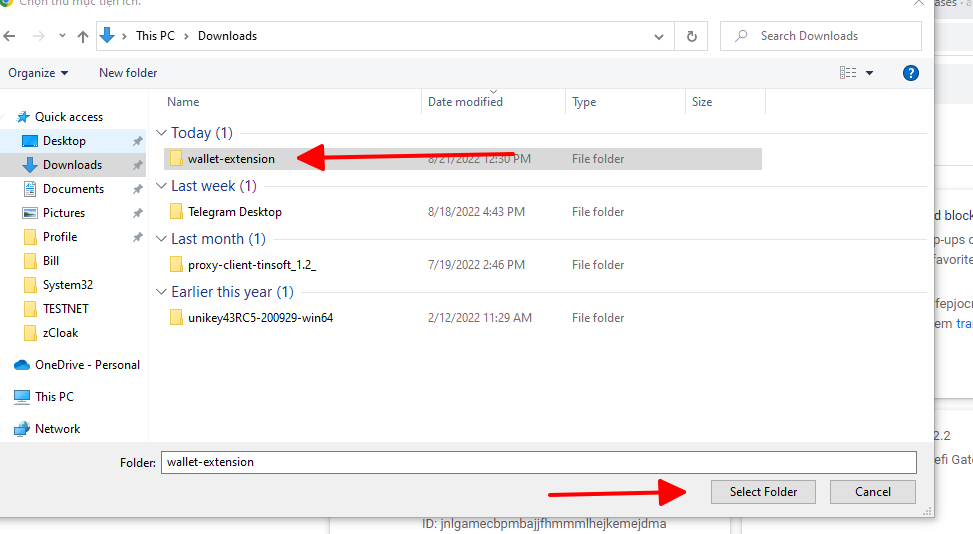Click the Up one level arrow
This screenshot has height=534, width=973.
click(x=83, y=36)
